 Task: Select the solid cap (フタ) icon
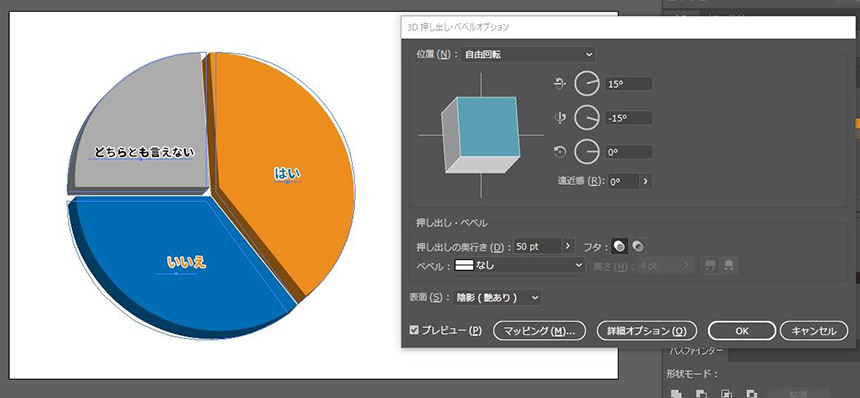pos(619,247)
